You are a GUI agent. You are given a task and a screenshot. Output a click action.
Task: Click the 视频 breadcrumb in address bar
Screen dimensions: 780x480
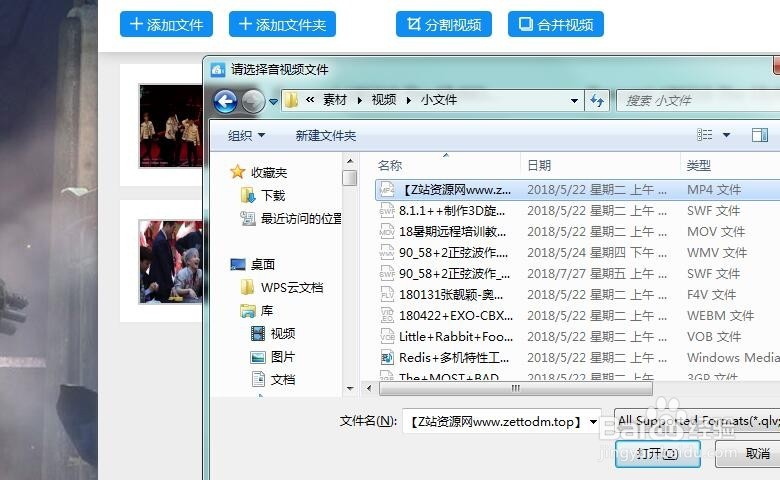[384, 100]
